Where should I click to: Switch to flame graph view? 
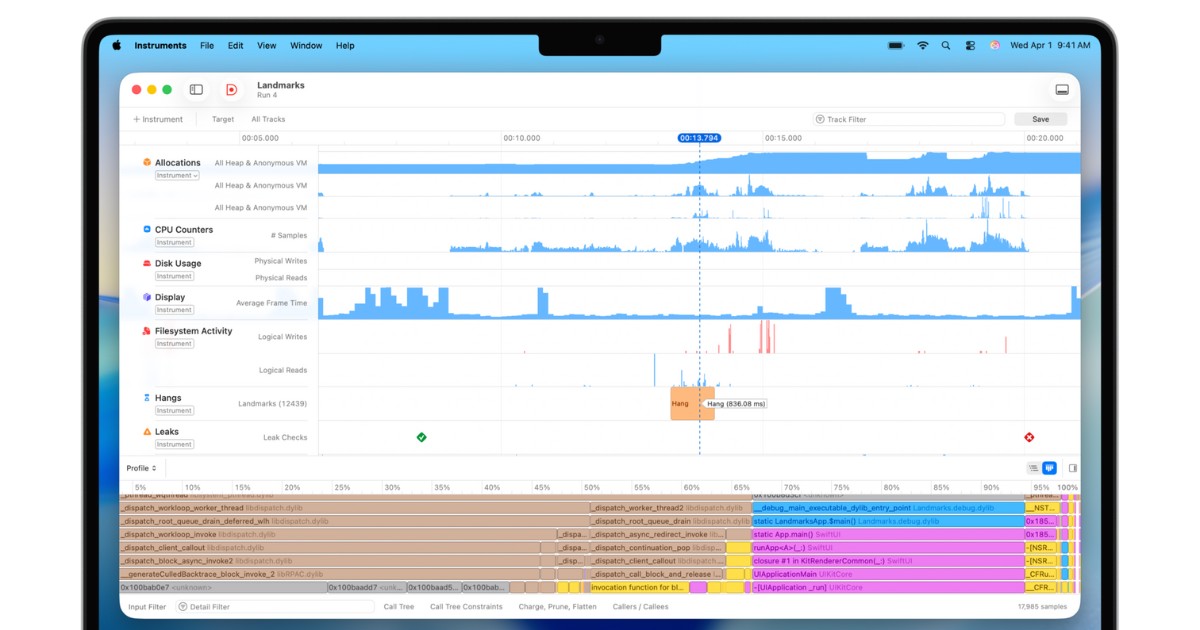tap(1049, 468)
